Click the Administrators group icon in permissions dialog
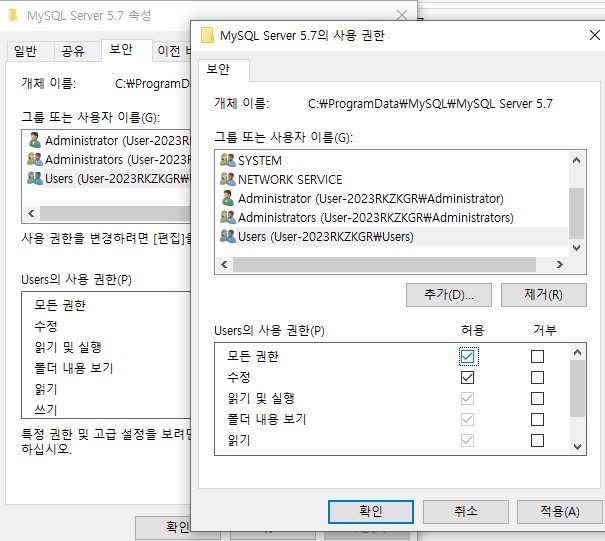This screenshot has height=541, width=605. click(228, 217)
